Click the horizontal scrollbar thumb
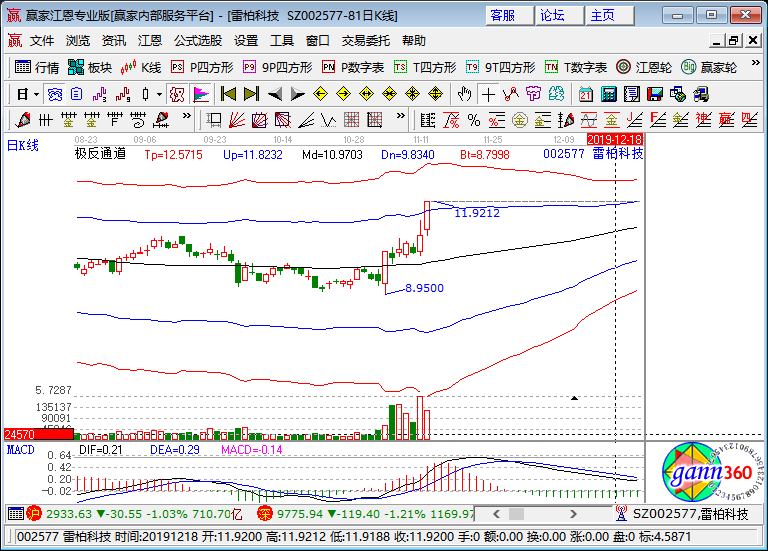Image resolution: width=768 pixels, height=551 pixels. 516,514
